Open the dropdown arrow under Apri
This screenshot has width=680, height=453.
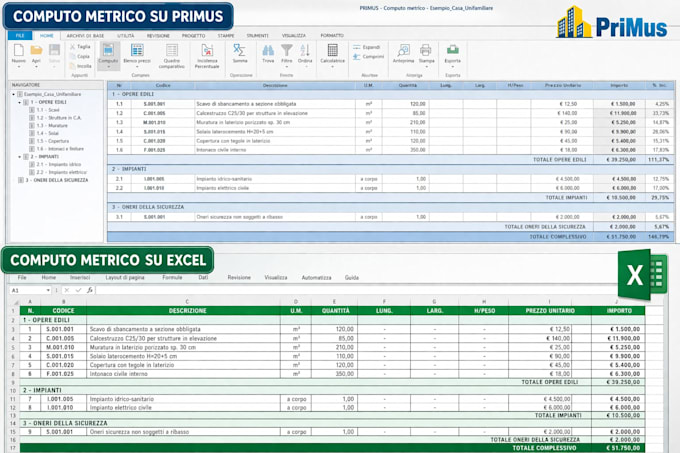click(x=36, y=67)
